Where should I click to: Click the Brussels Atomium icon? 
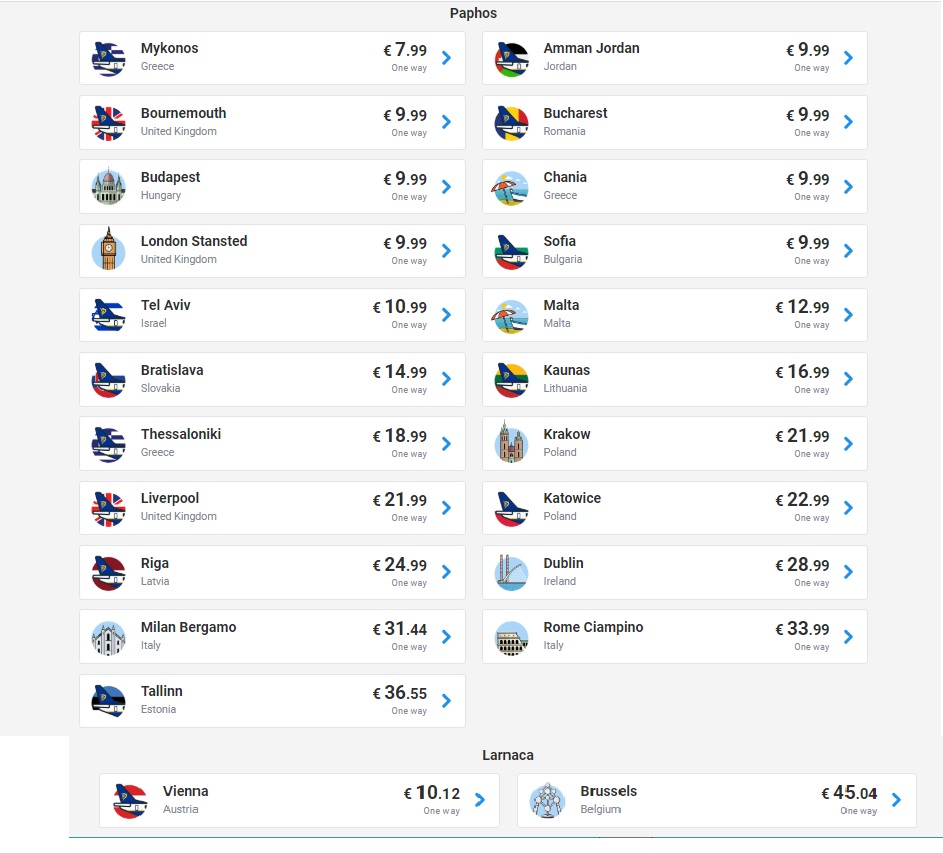(x=547, y=801)
